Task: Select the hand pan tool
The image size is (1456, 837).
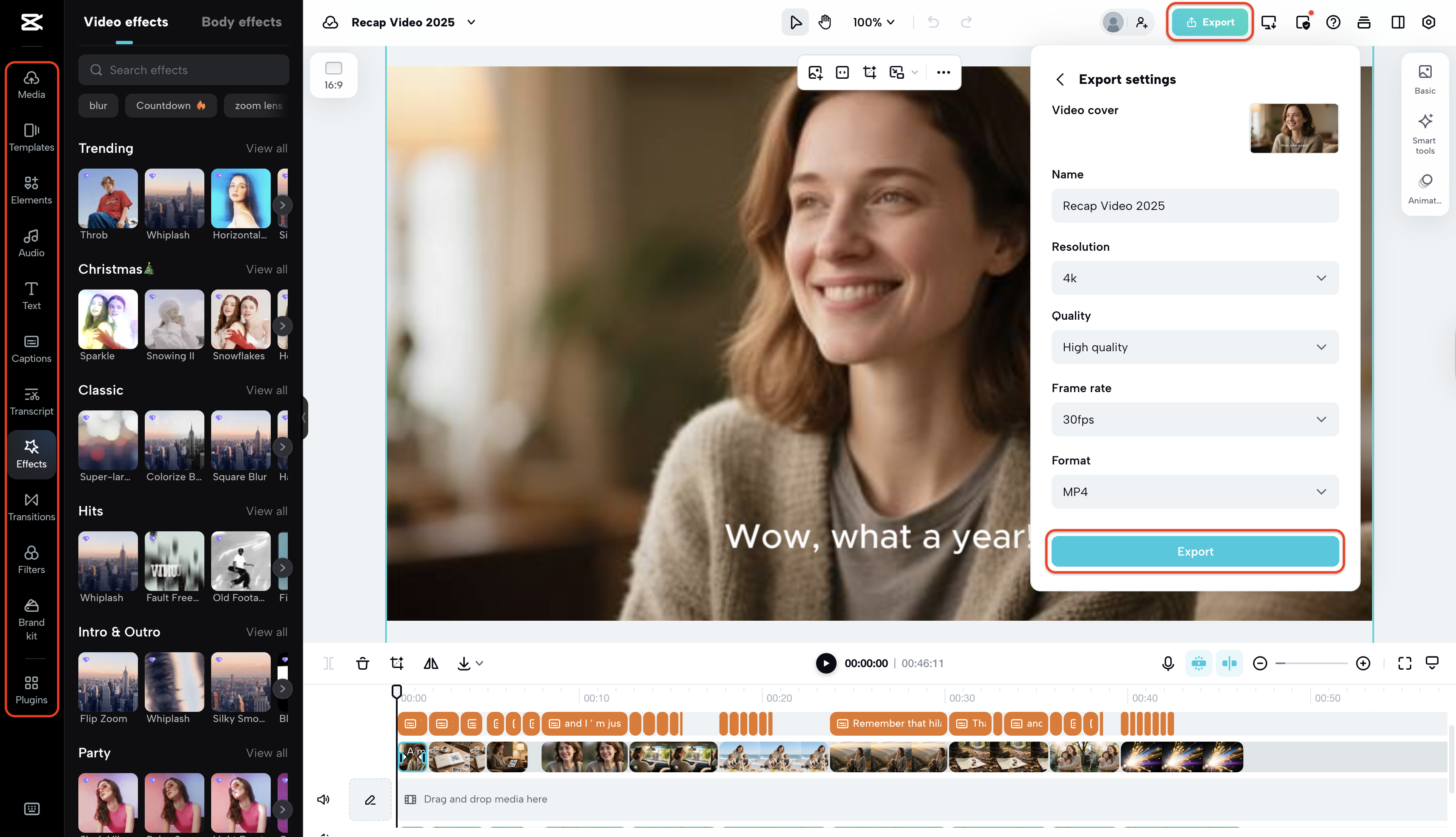Action: click(825, 23)
